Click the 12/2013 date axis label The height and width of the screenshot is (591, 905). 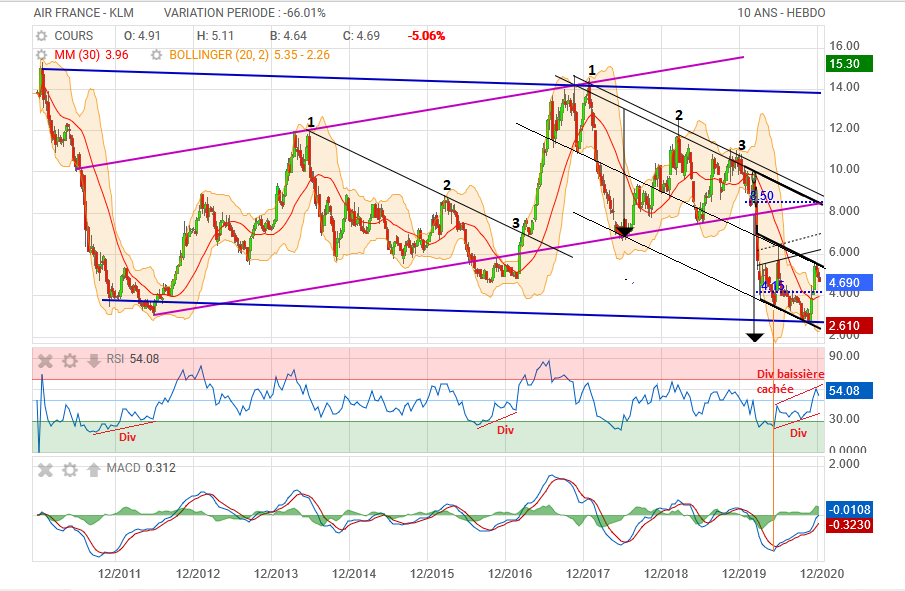[276, 574]
